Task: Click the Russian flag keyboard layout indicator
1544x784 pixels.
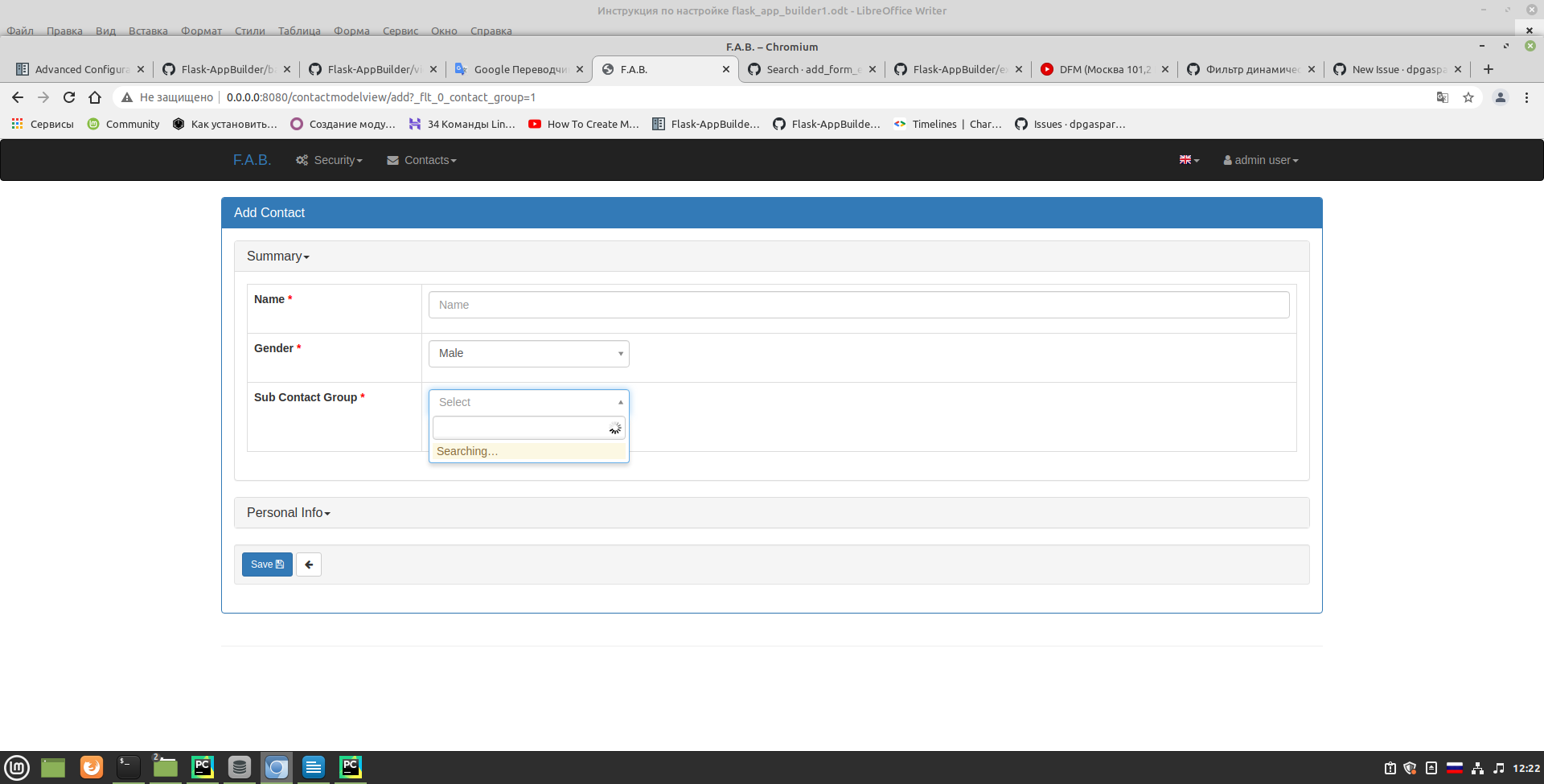Action: click(x=1455, y=768)
